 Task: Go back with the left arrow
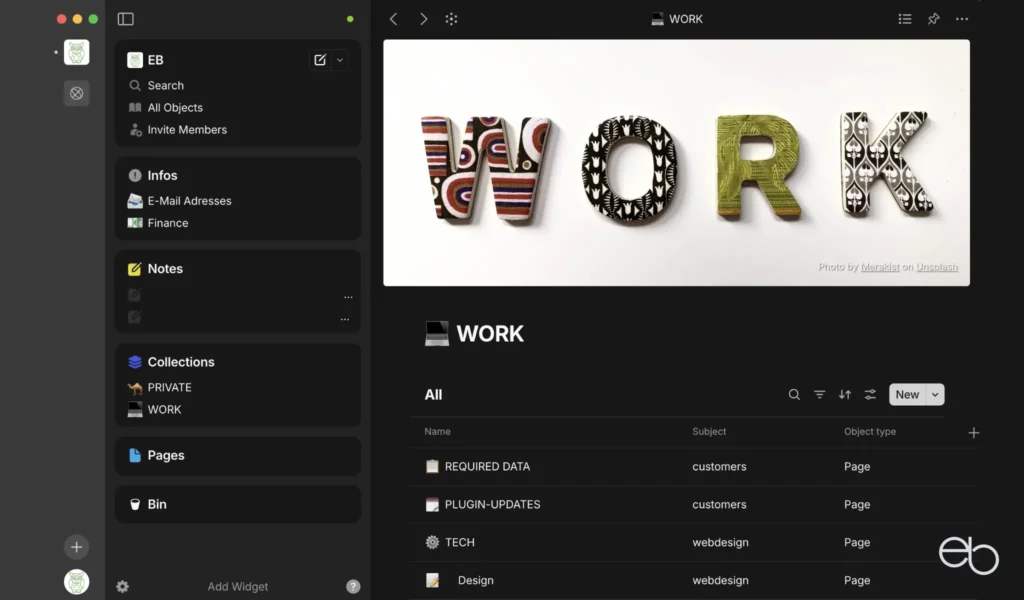(393, 19)
